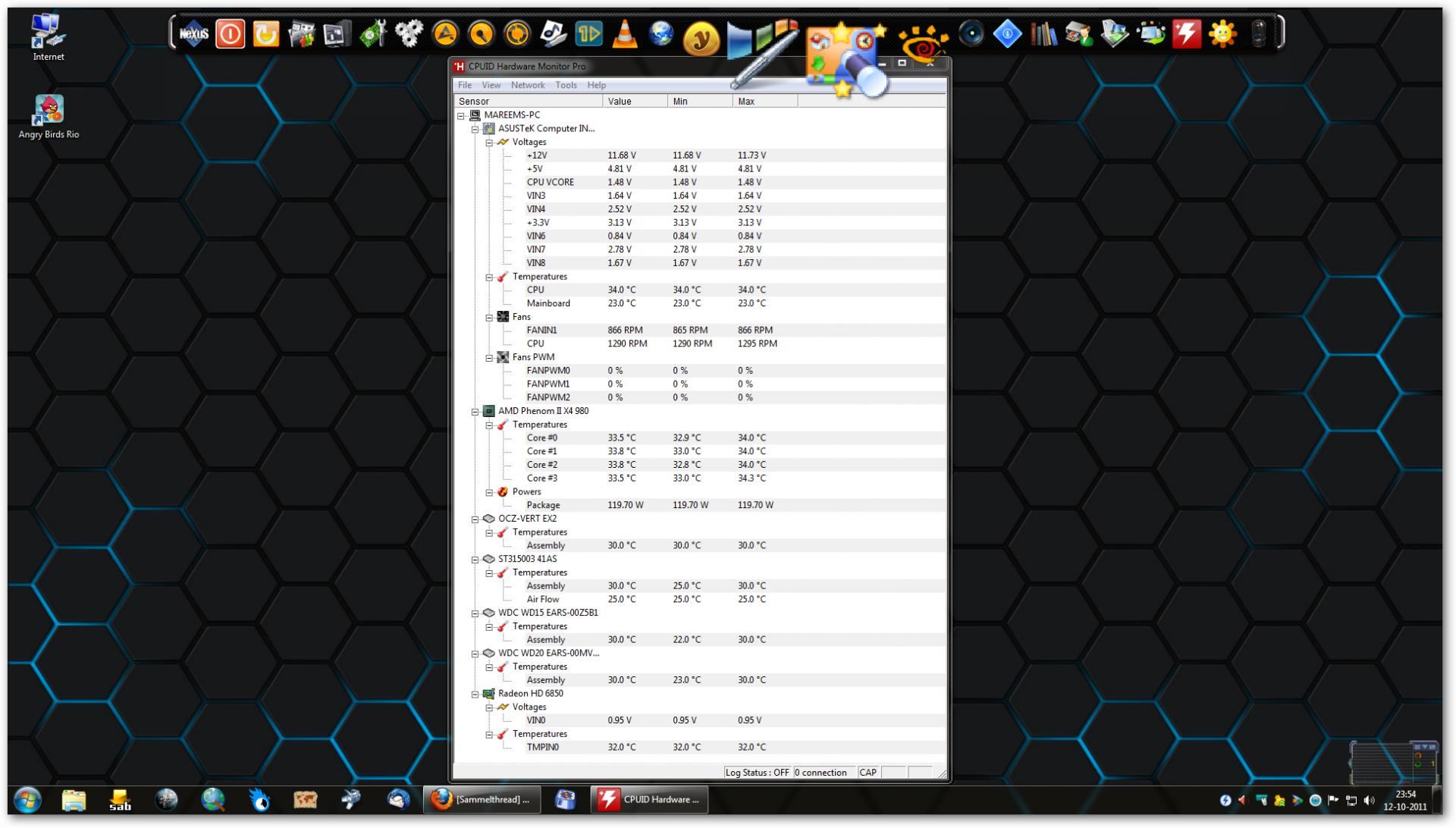Collapse the motherboard Voltages group

coord(489,143)
